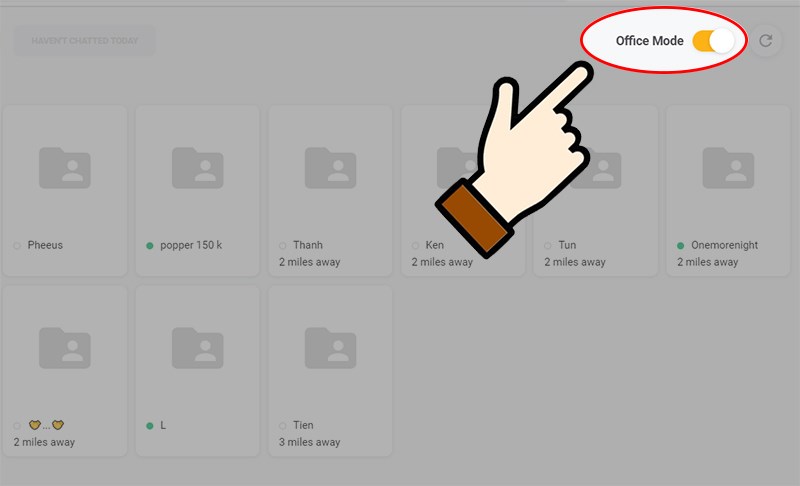Open L's profile folder icon

point(197,348)
